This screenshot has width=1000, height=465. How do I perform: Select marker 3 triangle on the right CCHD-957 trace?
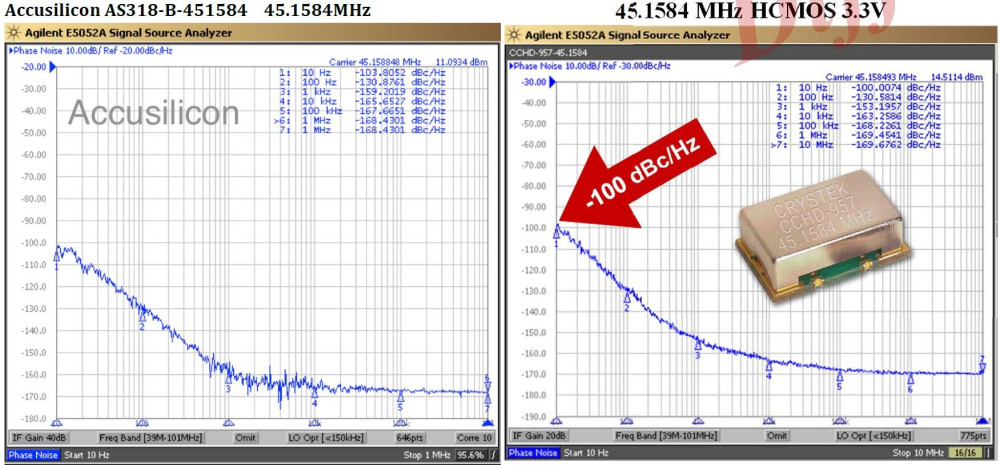[x=698, y=345]
